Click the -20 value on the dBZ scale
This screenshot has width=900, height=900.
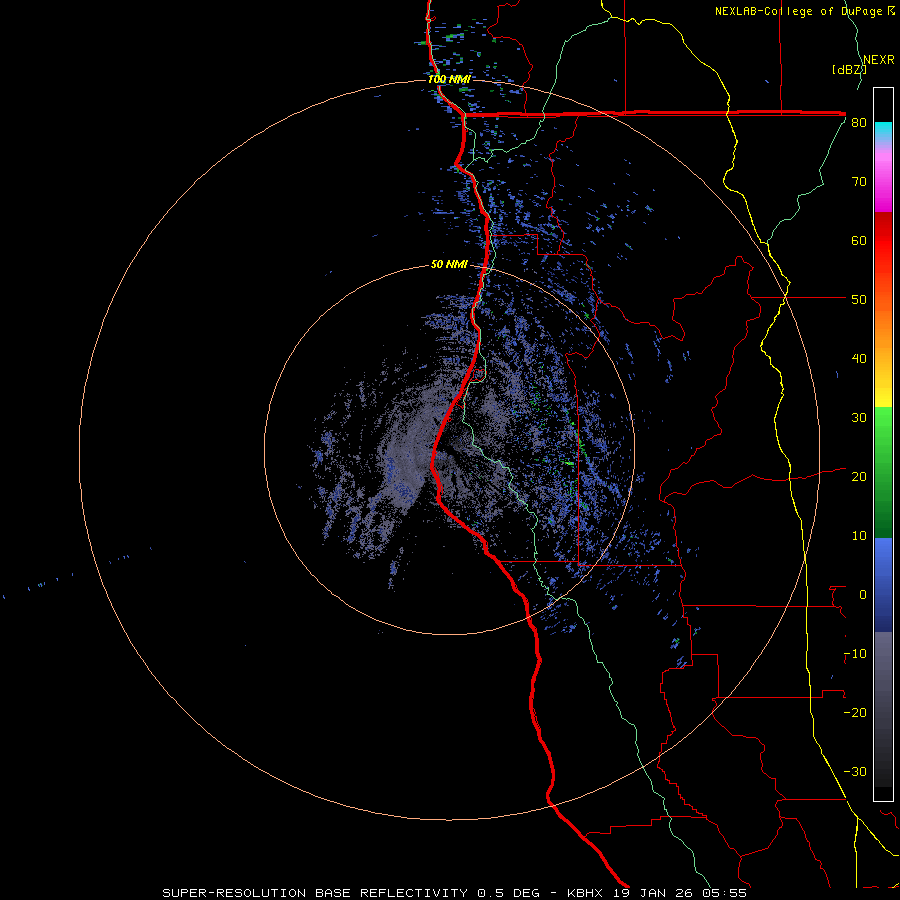[x=855, y=713]
